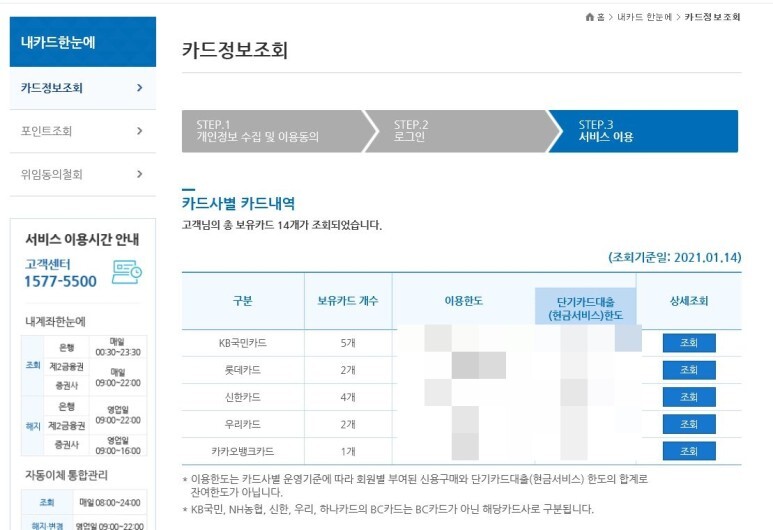Image resolution: width=773 pixels, height=530 pixels.
Task: Expand chevron next to 위임동의철회
Action: click(140, 174)
